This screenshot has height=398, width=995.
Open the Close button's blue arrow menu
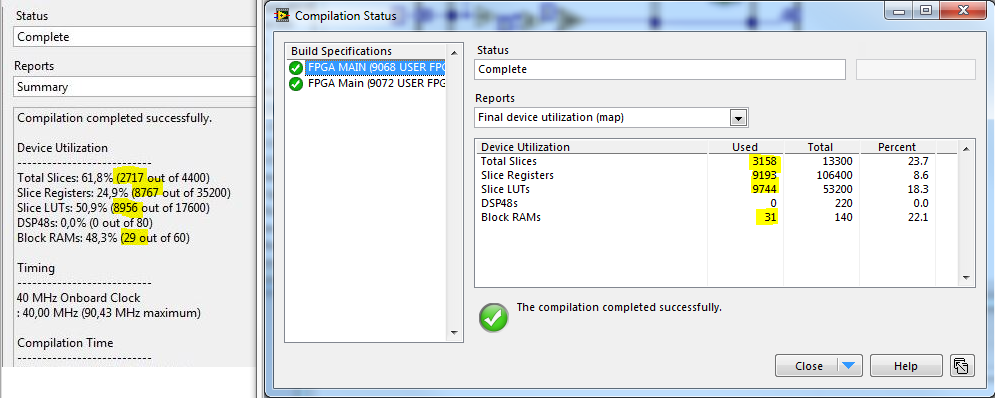click(848, 366)
